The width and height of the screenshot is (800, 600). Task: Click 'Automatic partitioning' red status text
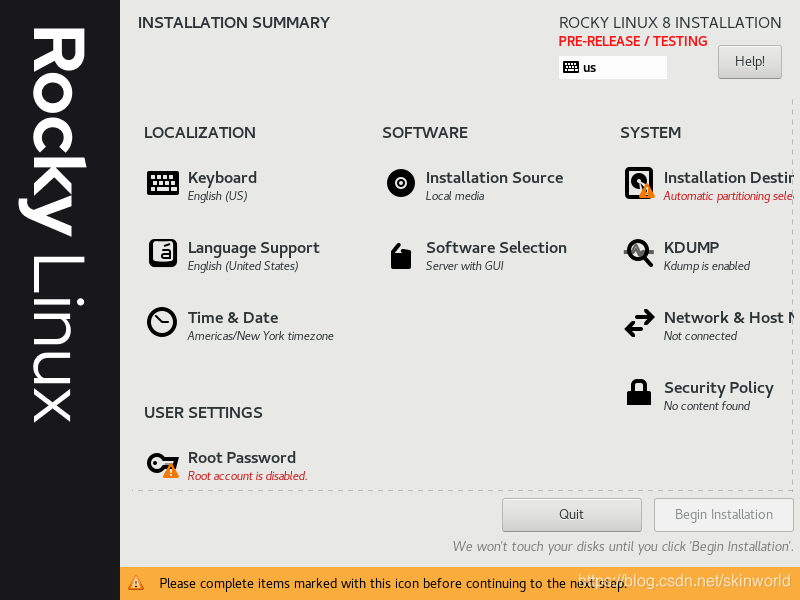729,196
